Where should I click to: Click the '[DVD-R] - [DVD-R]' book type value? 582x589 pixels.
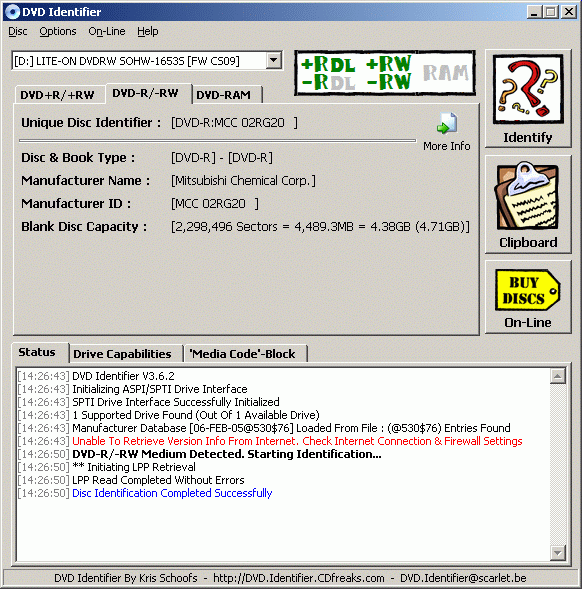222,158
